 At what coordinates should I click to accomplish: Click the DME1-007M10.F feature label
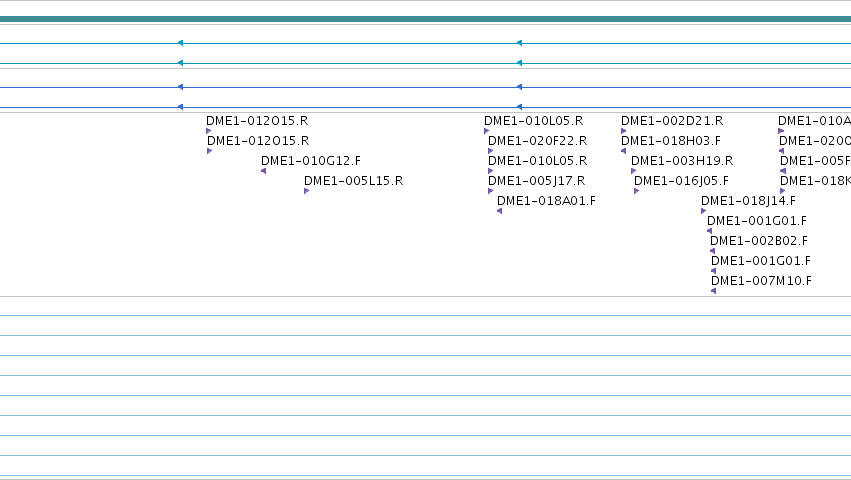pyautogui.click(x=761, y=281)
